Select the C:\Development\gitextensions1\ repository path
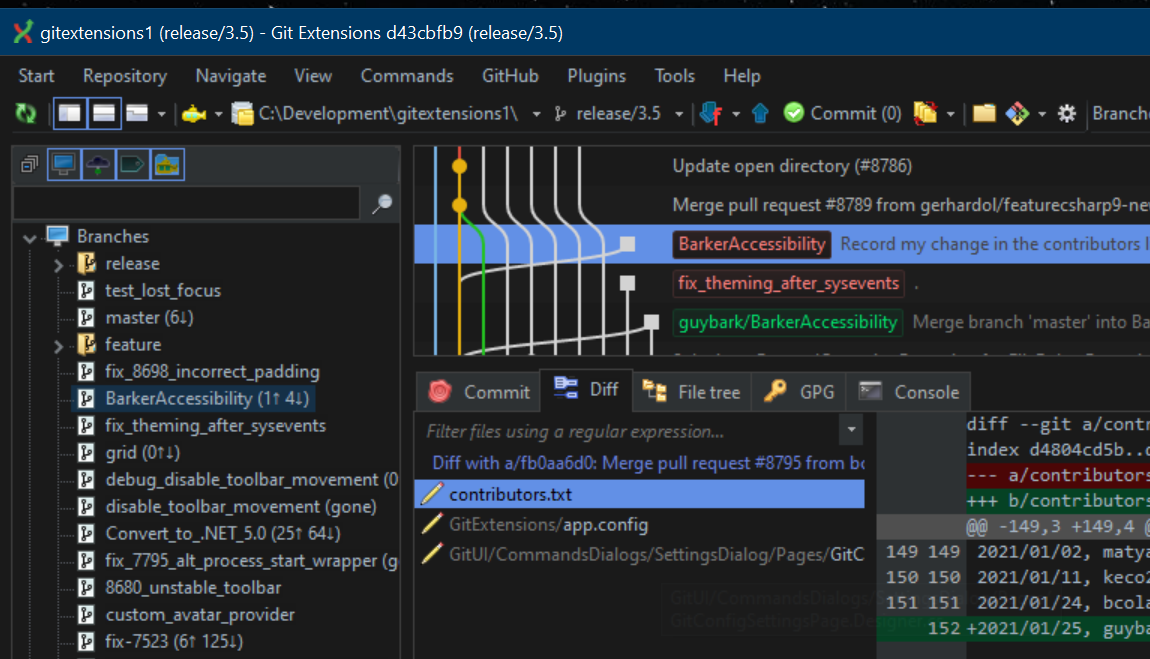 [388, 114]
